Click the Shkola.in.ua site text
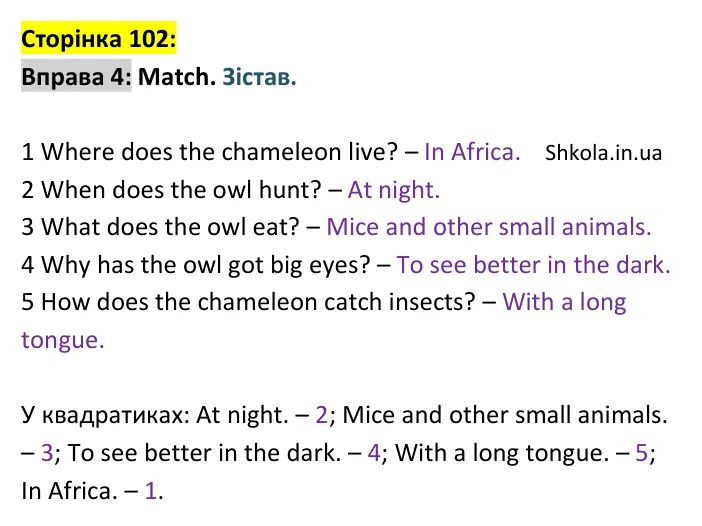Screen dimensions: 702x526 click(603, 153)
